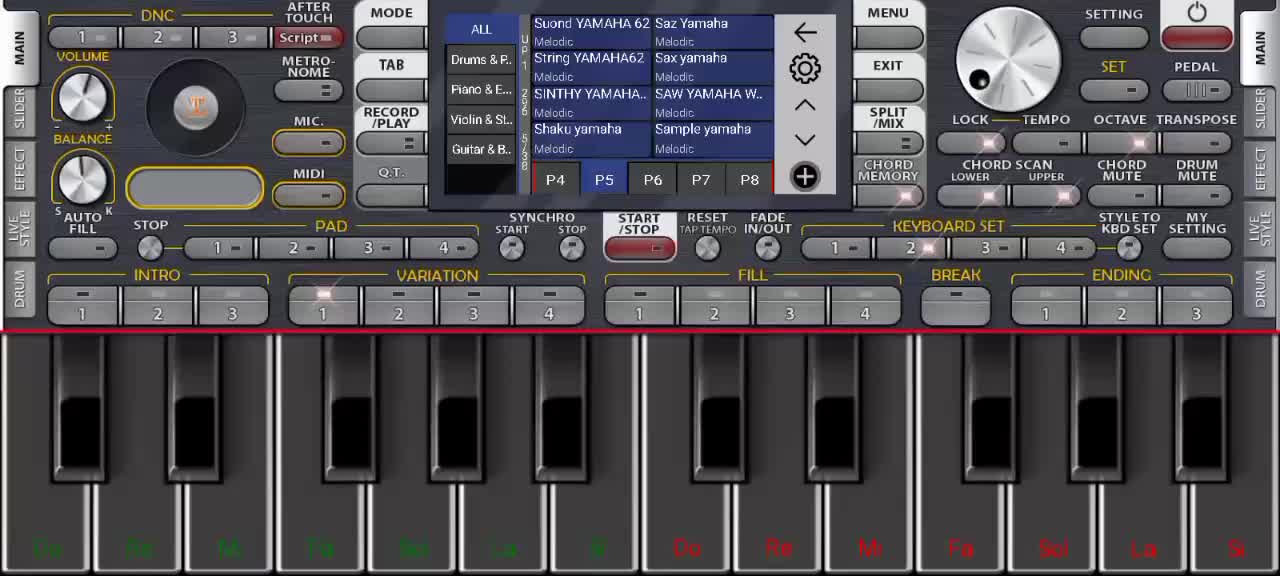Enable the MIDI button
Viewport: 1280px width, 576px height.
pos(308,194)
